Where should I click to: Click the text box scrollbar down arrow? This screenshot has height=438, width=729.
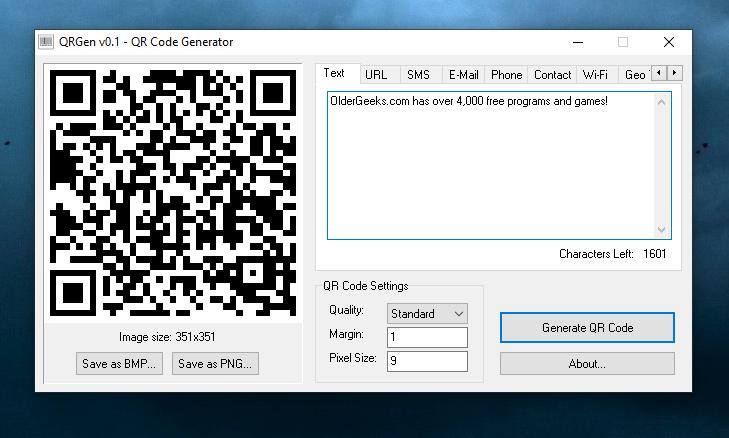tap(662, 229)
